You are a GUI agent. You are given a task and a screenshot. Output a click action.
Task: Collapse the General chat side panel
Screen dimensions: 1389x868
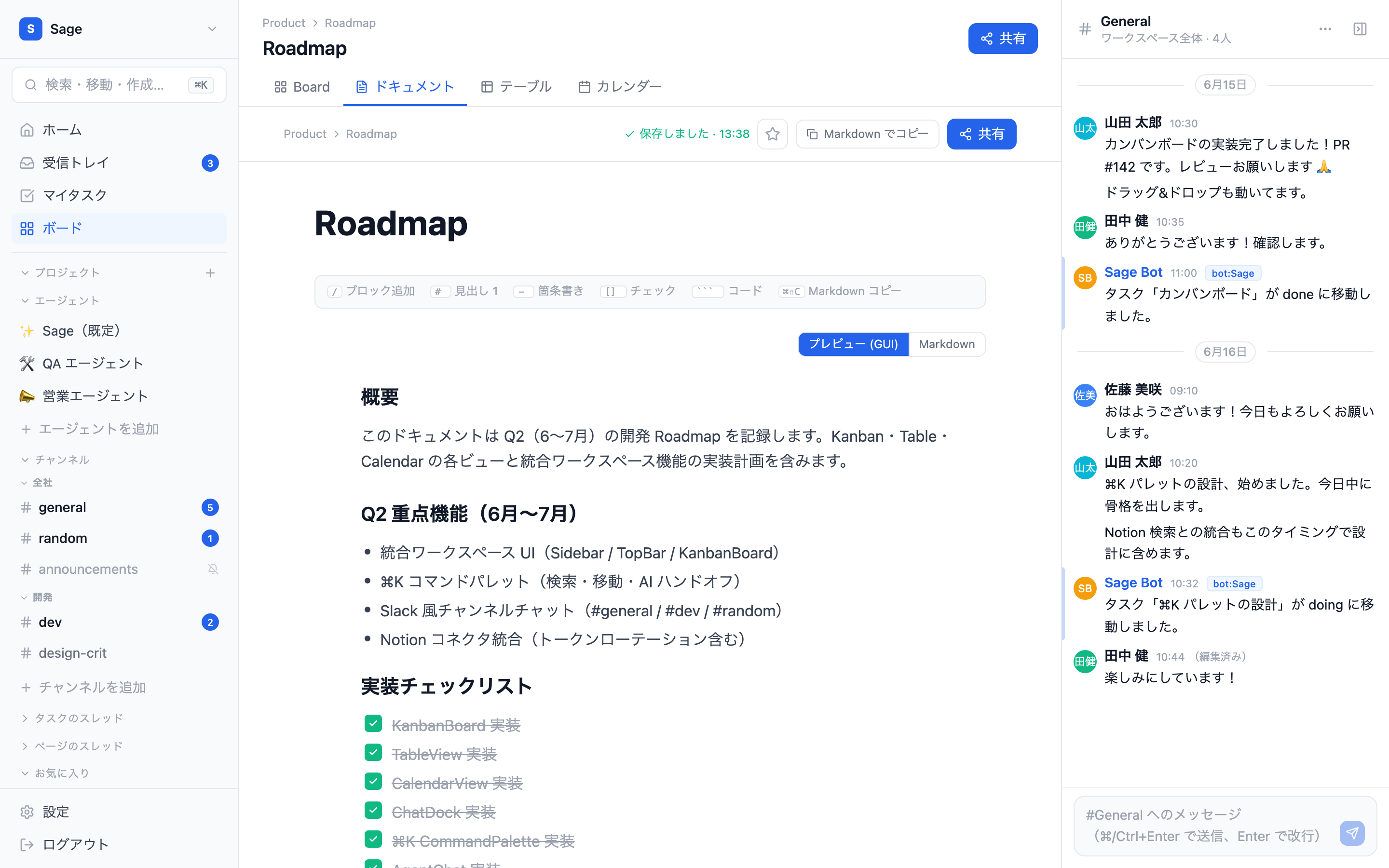coord(1360,29)
